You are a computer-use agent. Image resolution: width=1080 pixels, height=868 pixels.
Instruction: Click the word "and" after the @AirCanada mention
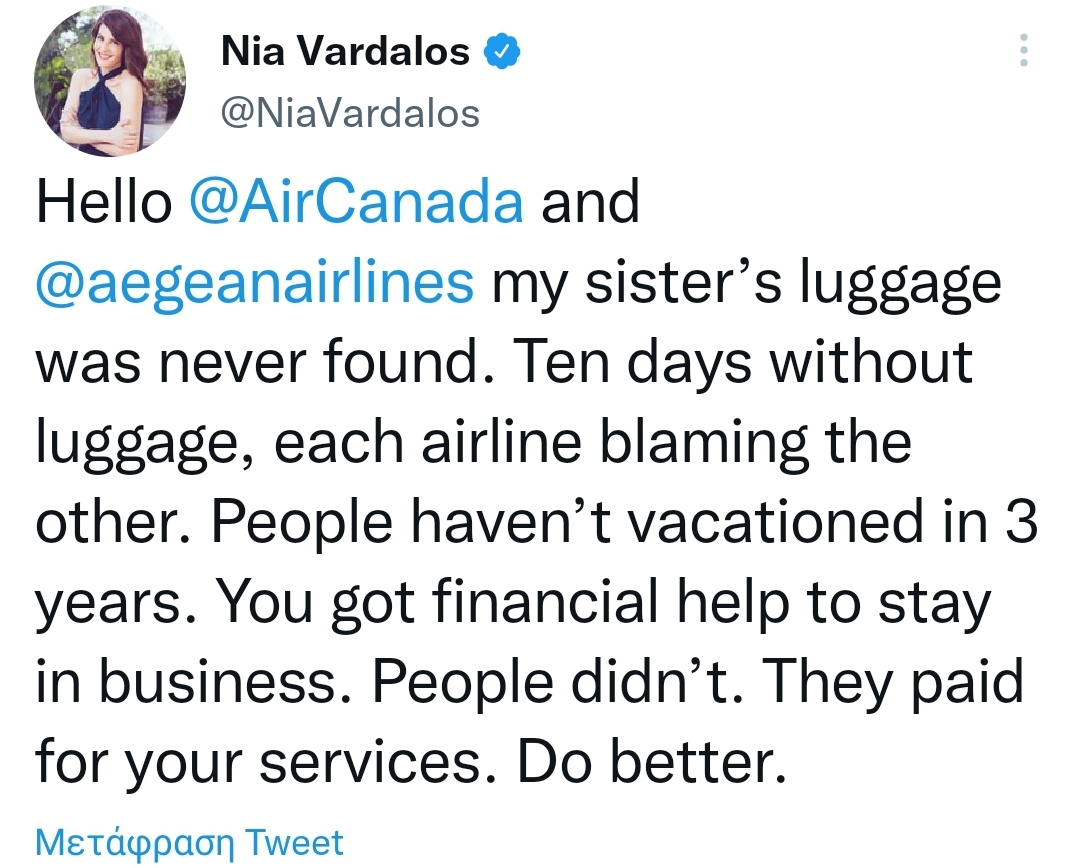click(x=590, y=202)
